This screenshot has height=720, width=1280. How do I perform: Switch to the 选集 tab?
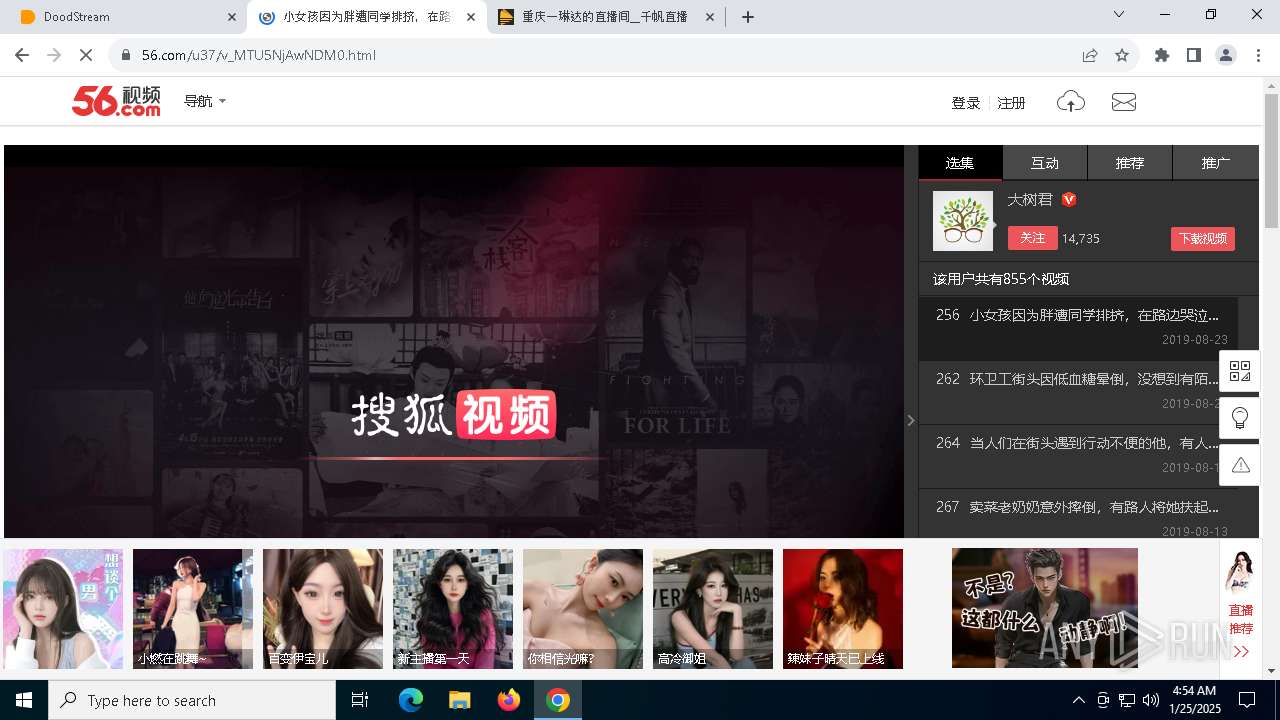[x=960, y=163]
